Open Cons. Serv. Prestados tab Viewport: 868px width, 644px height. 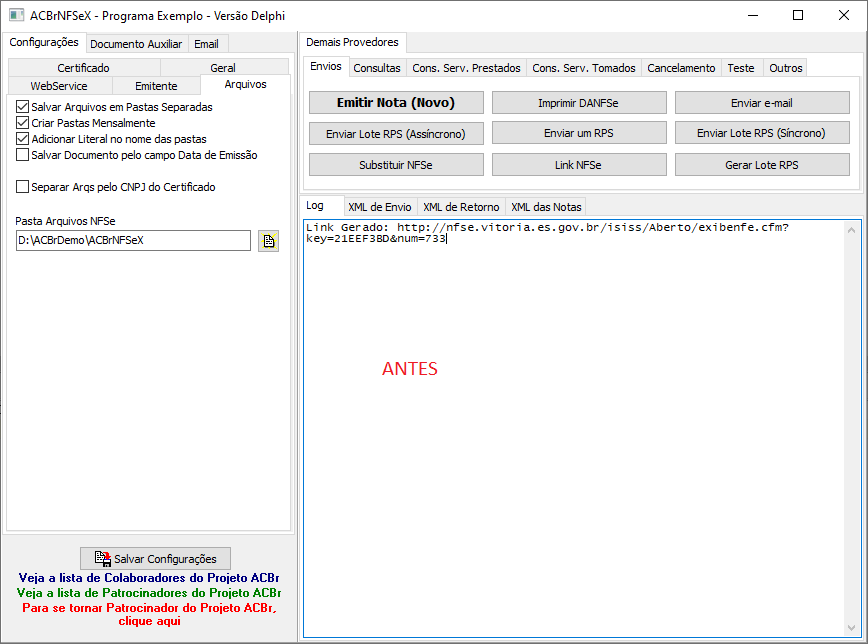tap(467, 68)
